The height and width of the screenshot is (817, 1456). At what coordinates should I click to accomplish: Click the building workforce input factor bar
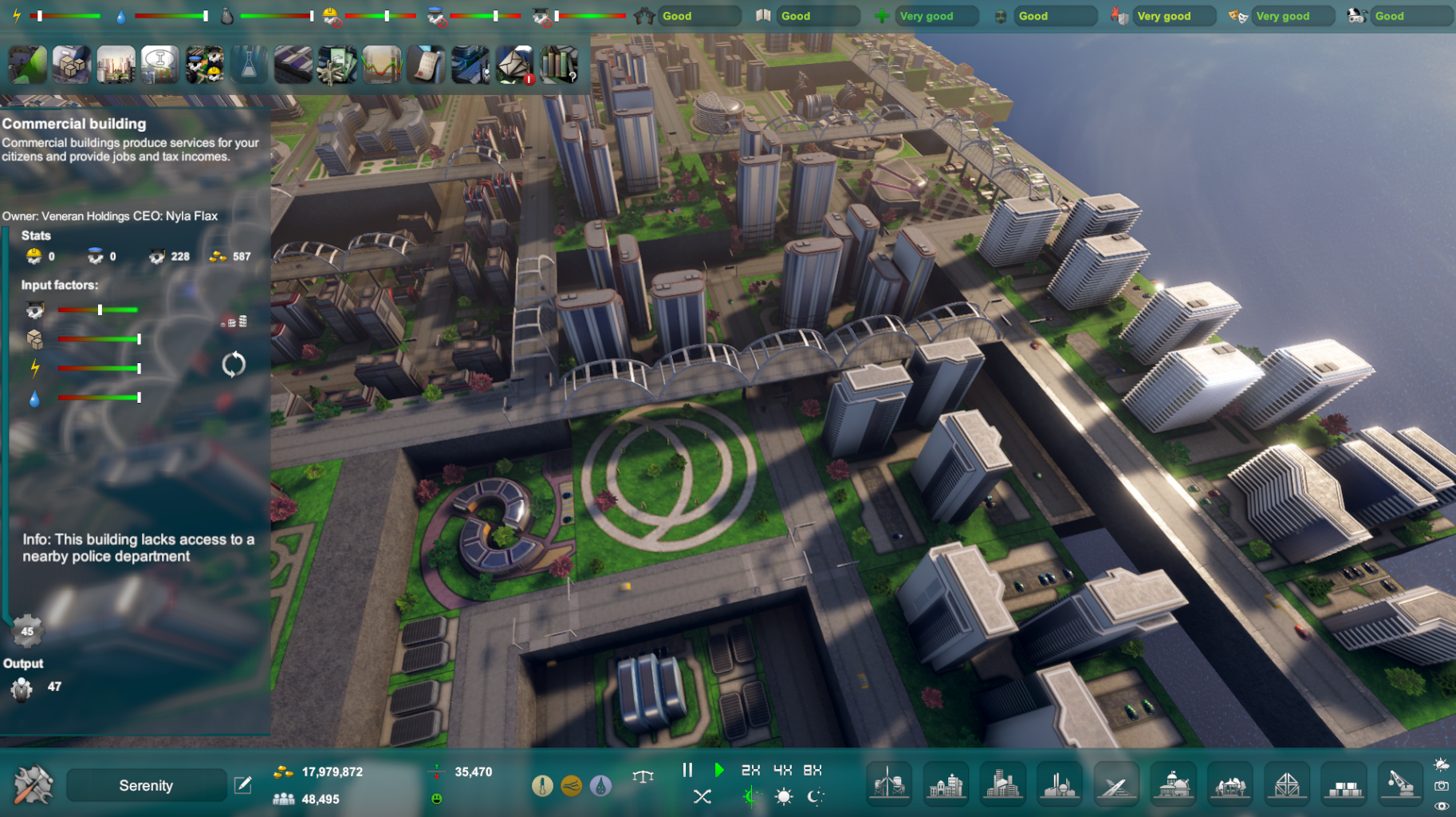(98, 310)
